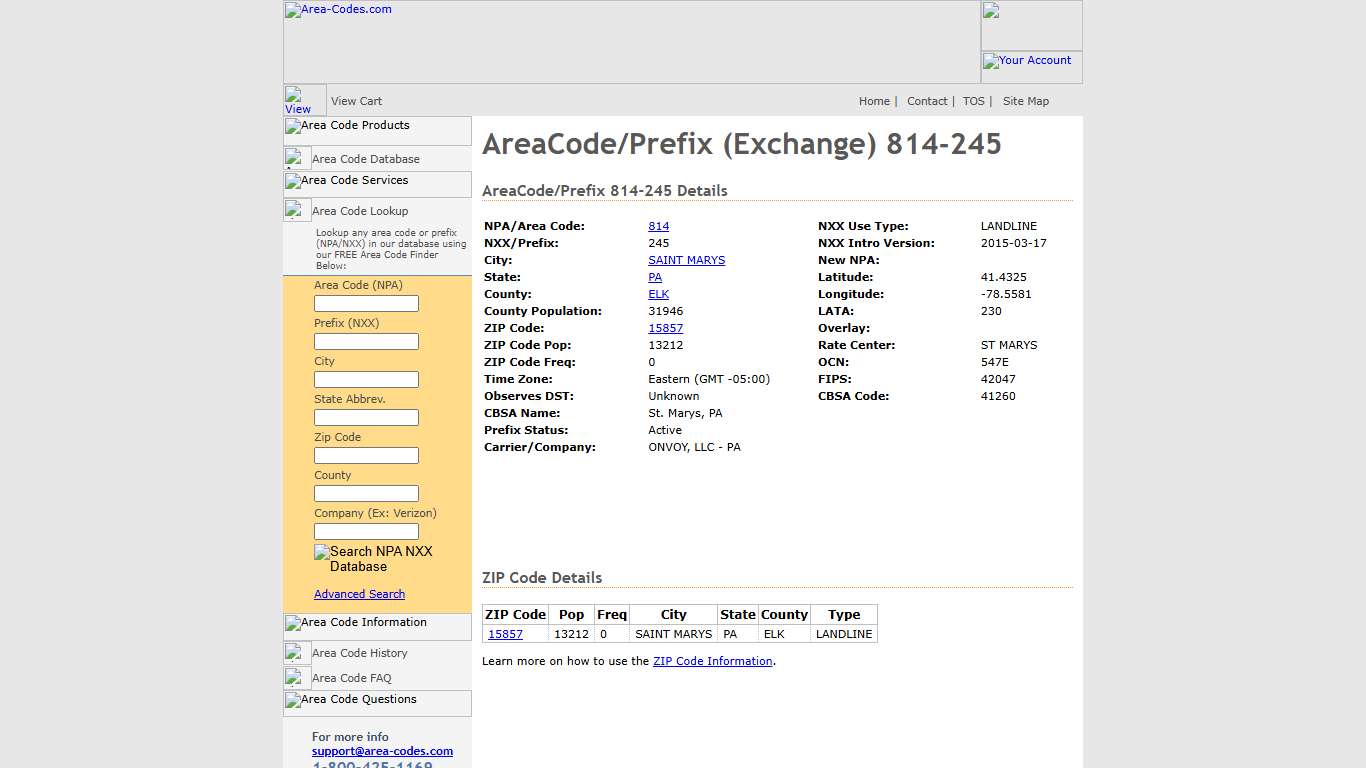Open the Advanced Search link

(359, 594)
